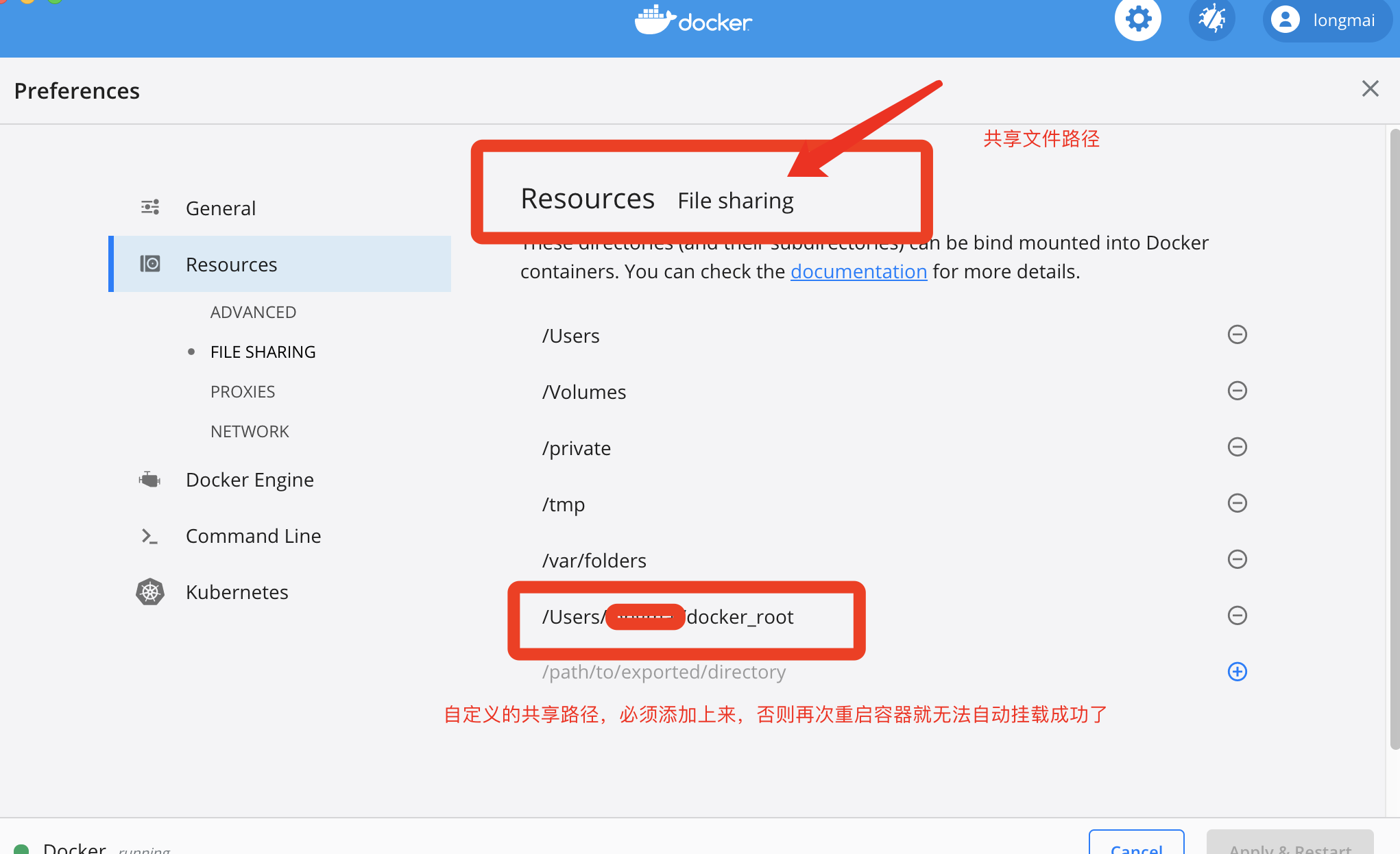Click the bug/diagnostic report icon

pos(1213,19)
